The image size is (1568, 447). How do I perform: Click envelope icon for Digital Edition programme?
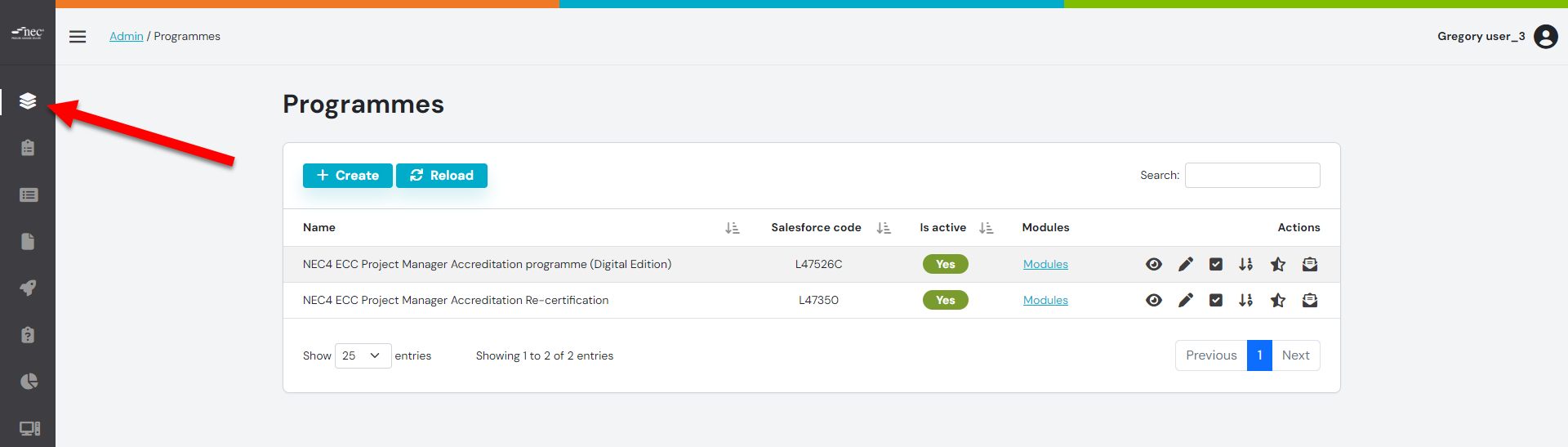point(1310,264)
